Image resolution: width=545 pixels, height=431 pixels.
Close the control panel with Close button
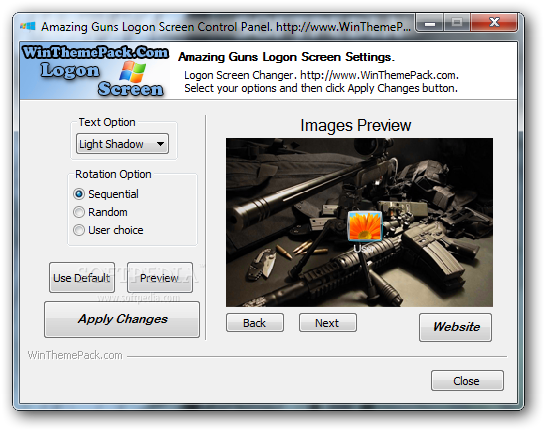coord(467,381)
